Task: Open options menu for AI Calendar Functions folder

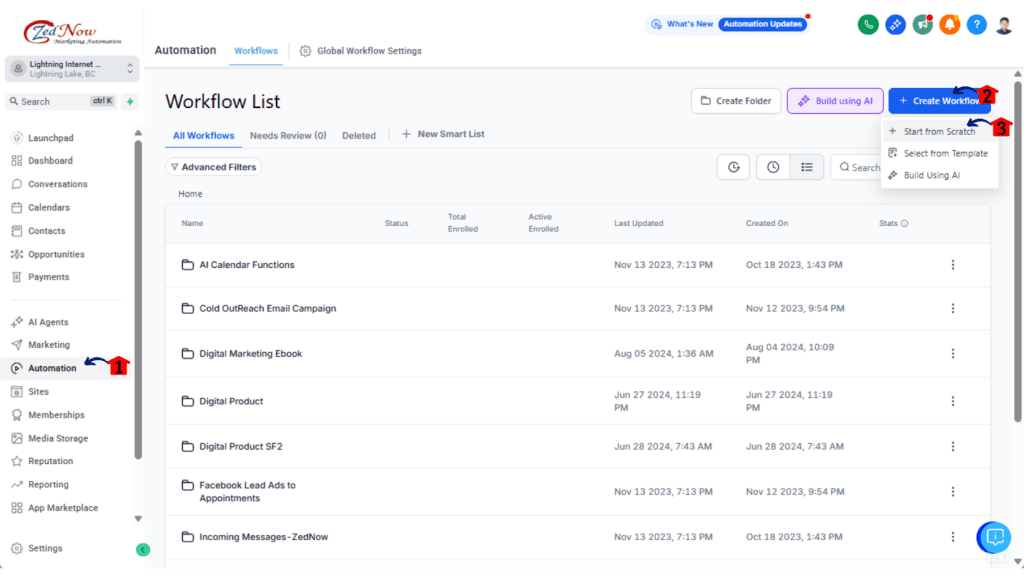Action: tap(953, 264)
